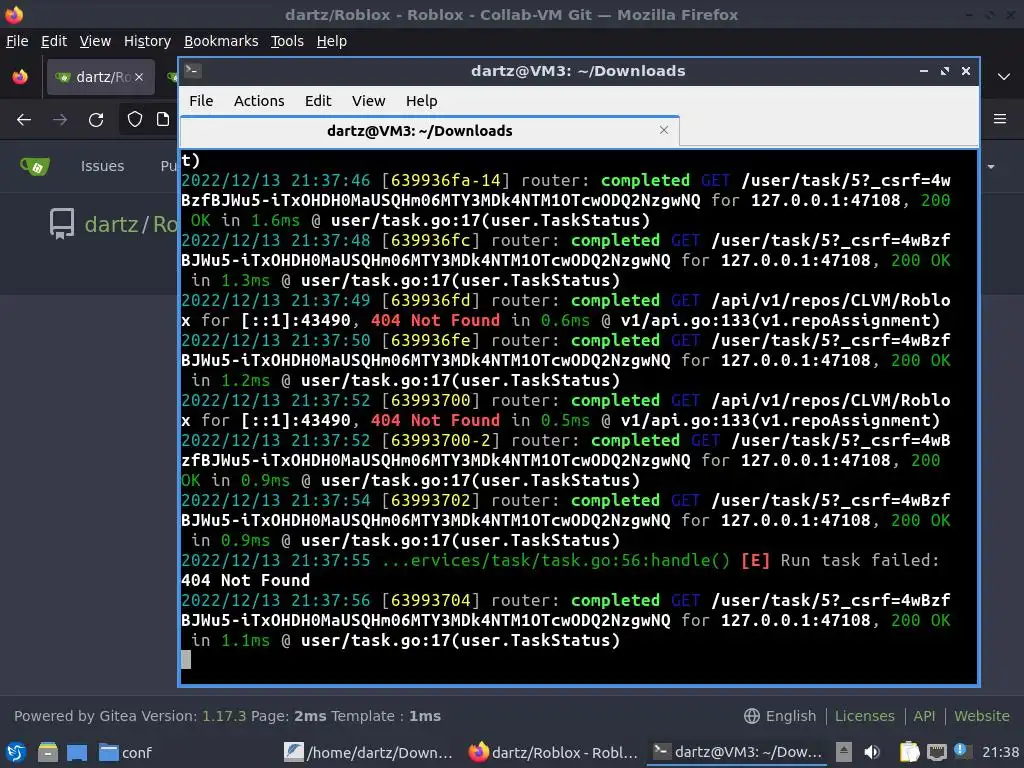Click the first '404 Not Found' red text

click(x=435, y=321)
